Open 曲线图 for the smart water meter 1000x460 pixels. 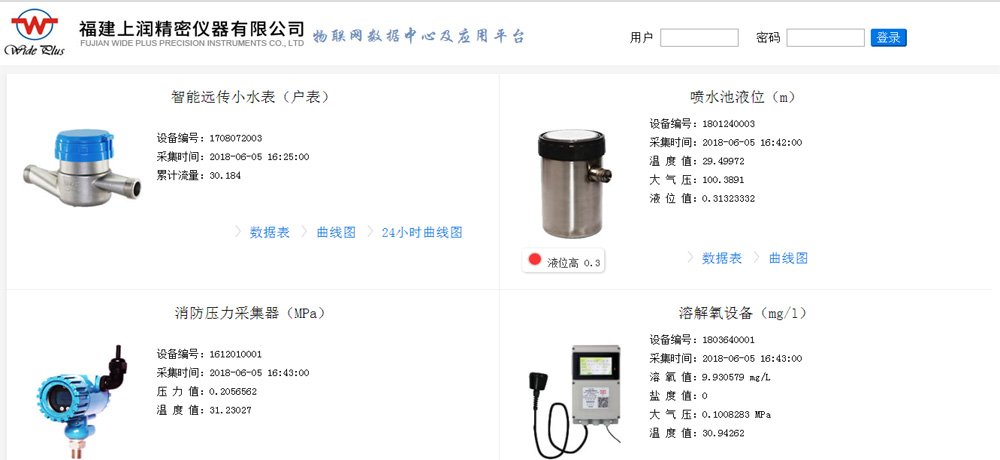pyautogui.click(x=335, y=232)
